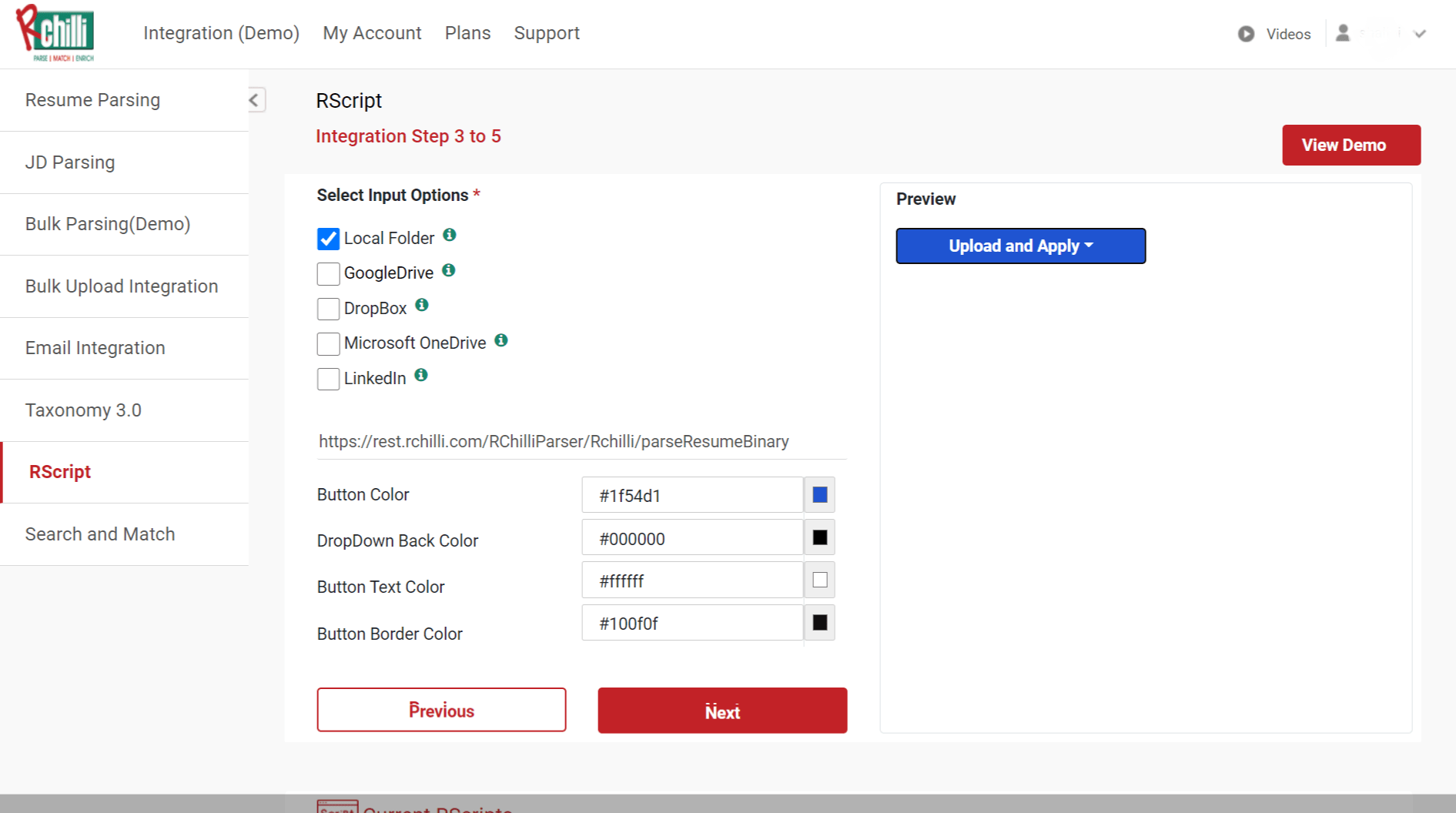Viewport: 1456px width, 813px height.
Task: Show DropBox info icon
Action: point(422,305)
